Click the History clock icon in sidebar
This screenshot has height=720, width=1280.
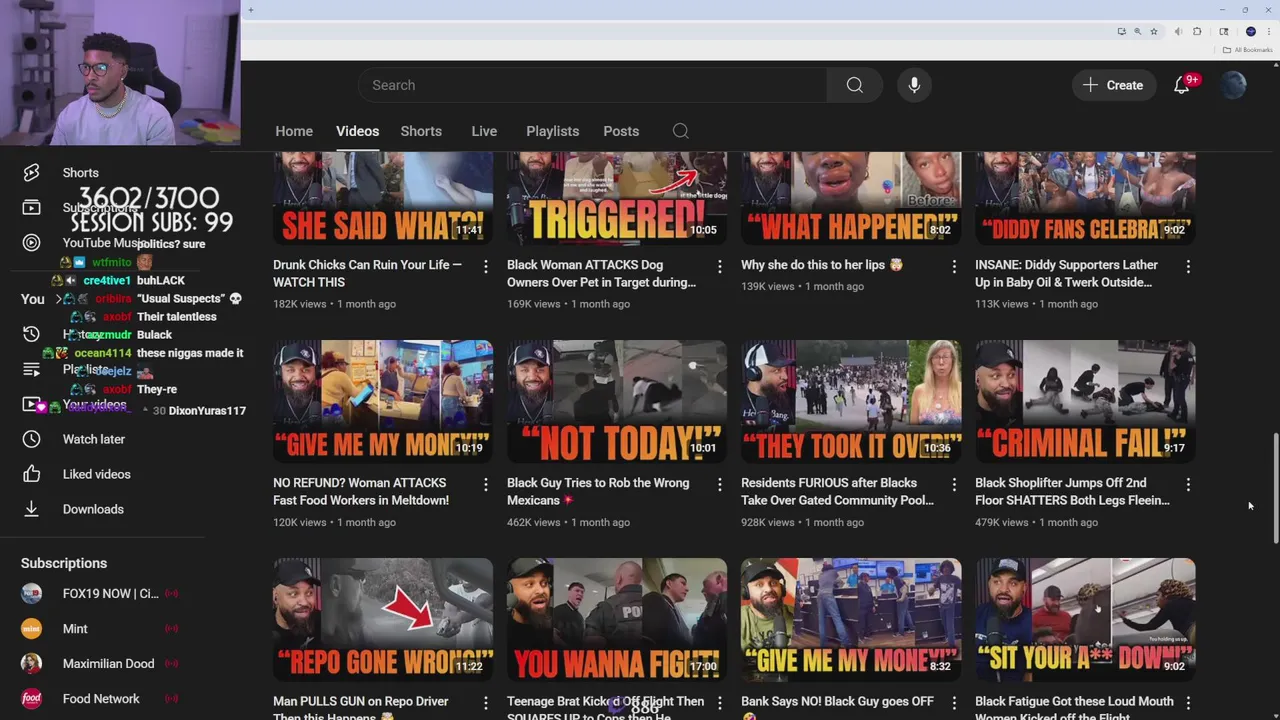tap(31, 334)
